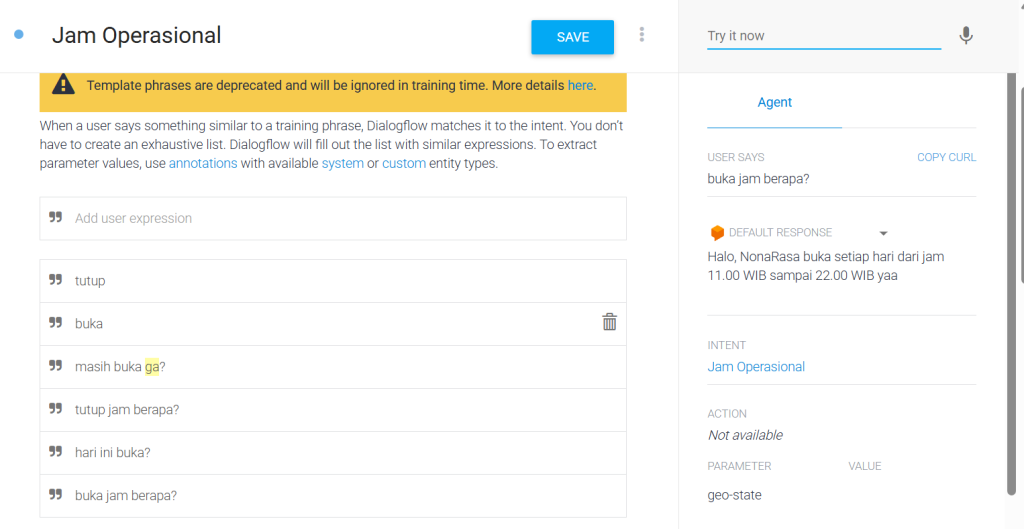Delete the 'buka' training phrase
This screenshot has height=529, width=1024.
point(609,322)
